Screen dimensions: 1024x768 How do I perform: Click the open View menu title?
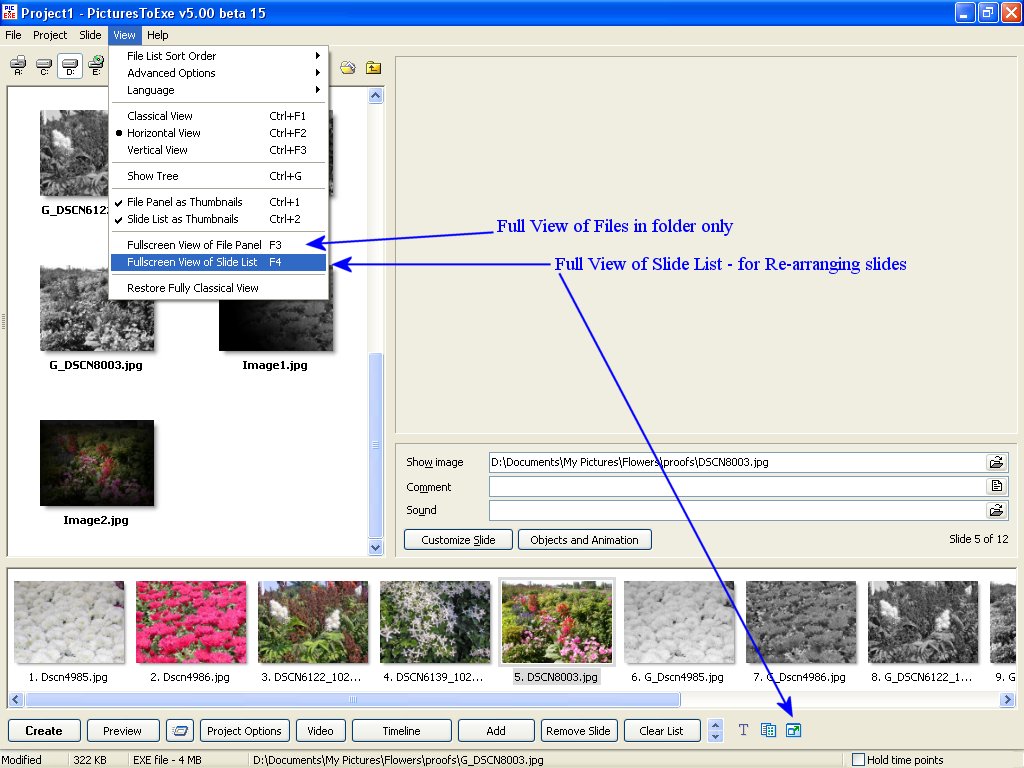click(124, 35)
